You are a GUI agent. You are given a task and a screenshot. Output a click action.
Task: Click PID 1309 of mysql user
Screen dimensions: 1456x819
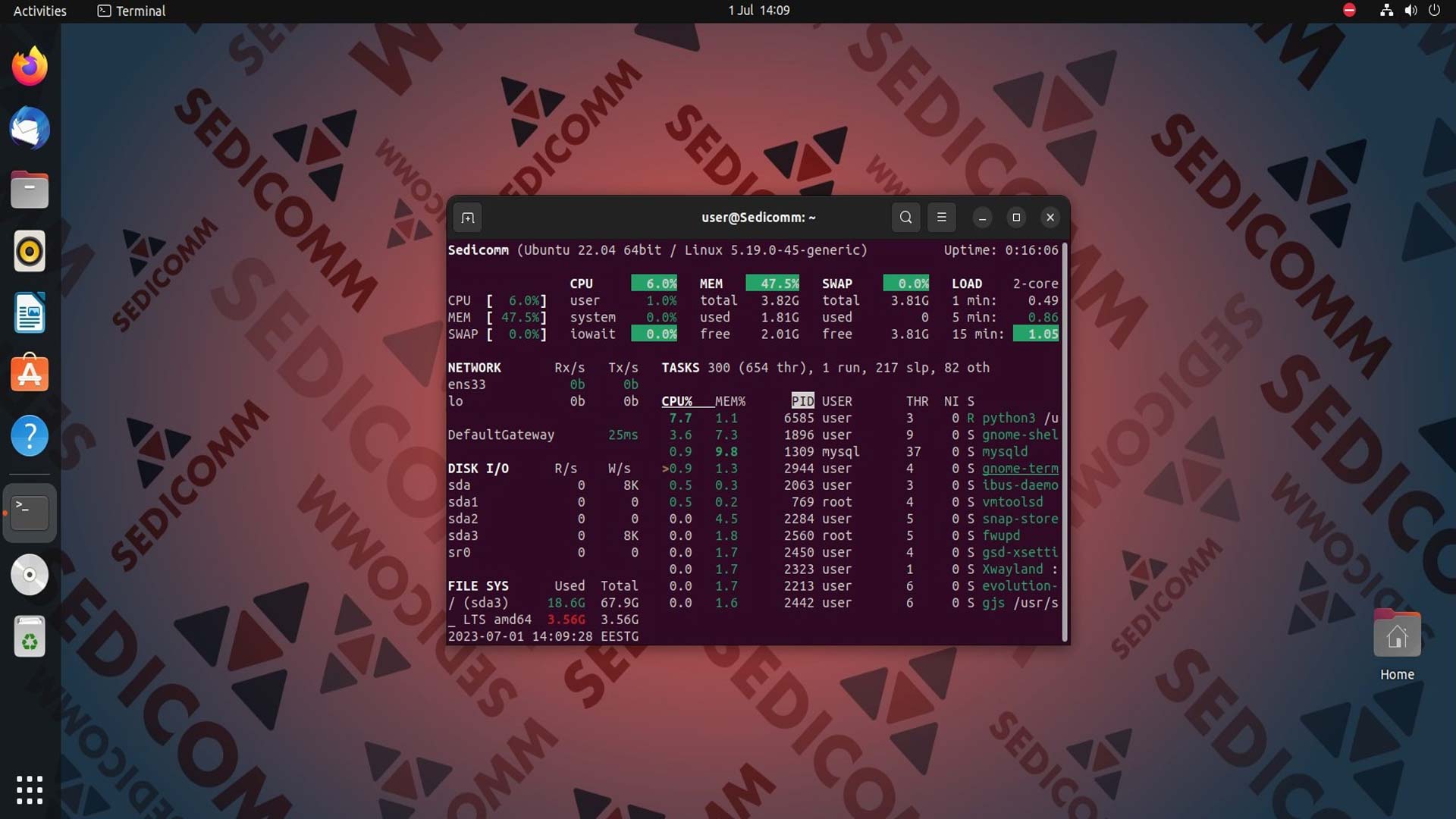(x=799, y=451)
